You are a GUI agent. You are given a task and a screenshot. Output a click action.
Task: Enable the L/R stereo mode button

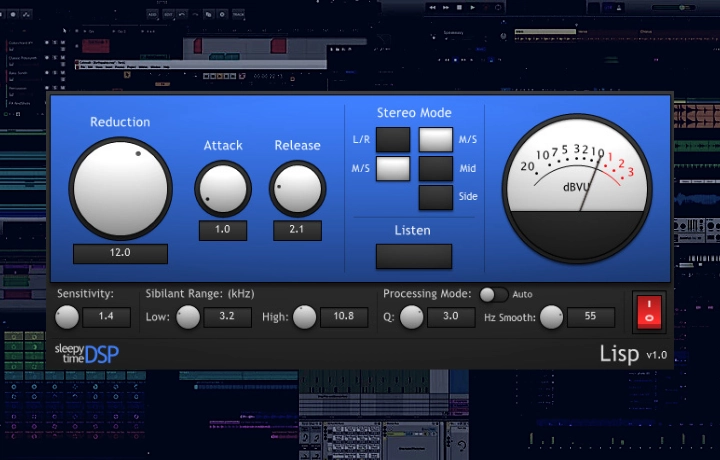pyautogui.click(x=393, y=140)
